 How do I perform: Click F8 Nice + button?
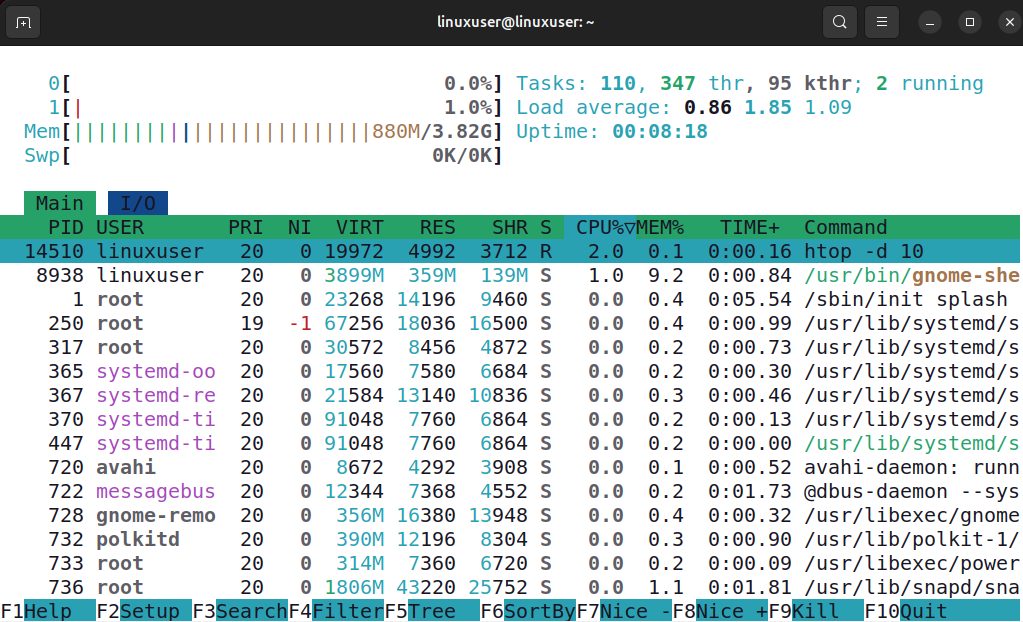(x=720, y=611)
